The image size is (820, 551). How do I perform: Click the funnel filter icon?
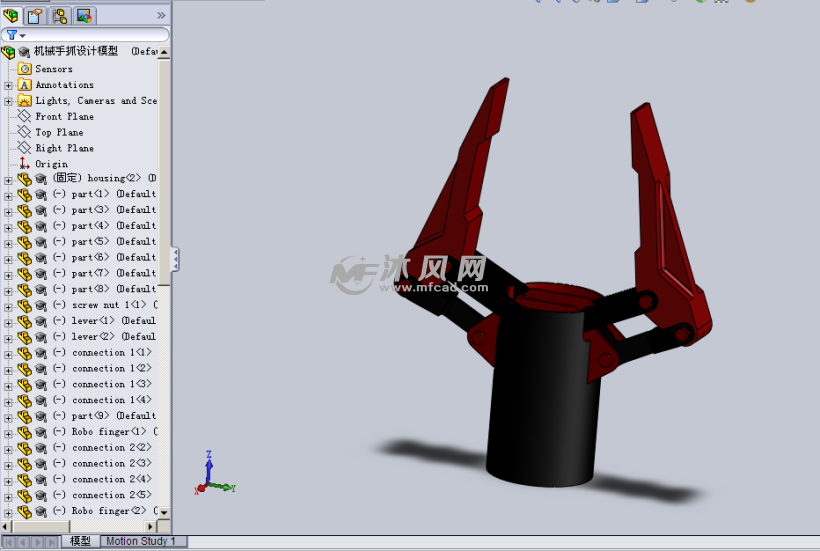tap(12, 35)
